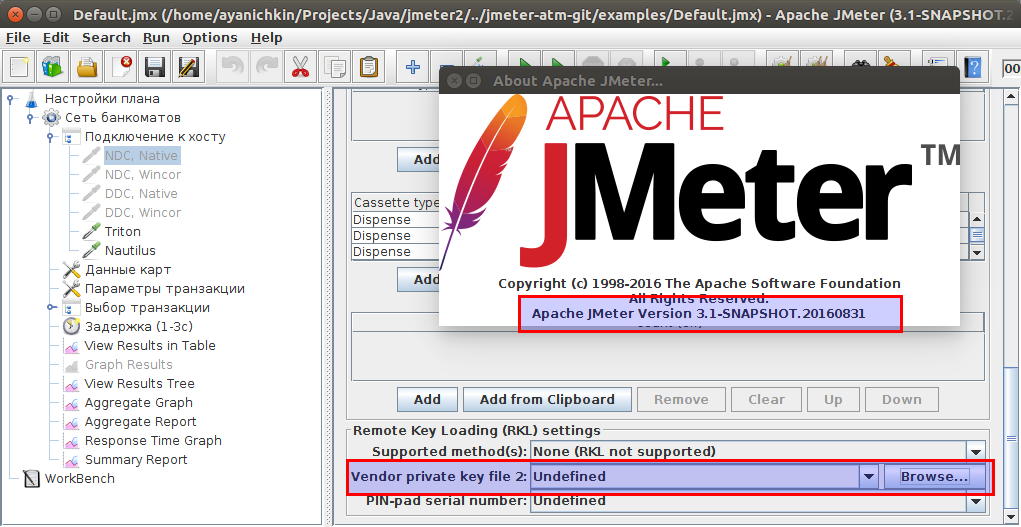Click the main panel scrollbar up arrow
The height and width of the screenshot is (527, 1021).
coord(1011,98)
